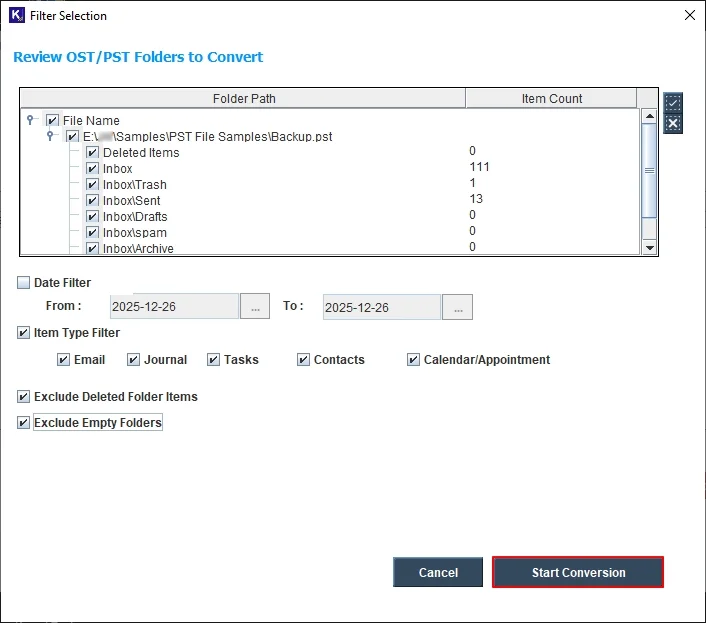Click the Inbox item count 111
The image size is (706, 623).
tap(479, 167)
